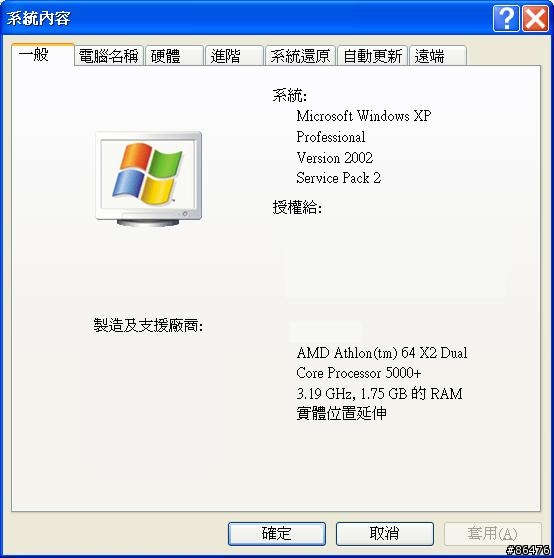
Task: Click the Windows XP logo monitor image
Action: 149,179
